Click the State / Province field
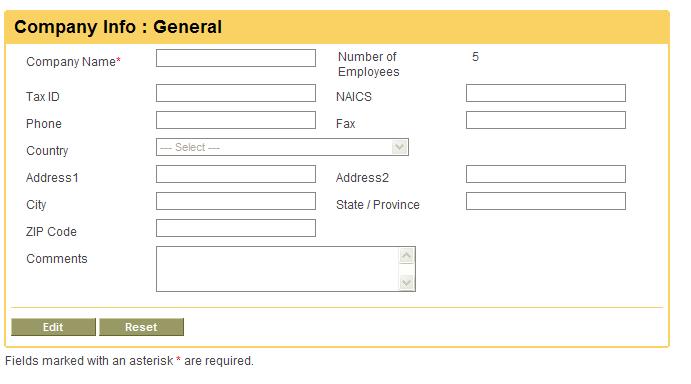This screenshot has height=384, width=691. coord(546,201)
